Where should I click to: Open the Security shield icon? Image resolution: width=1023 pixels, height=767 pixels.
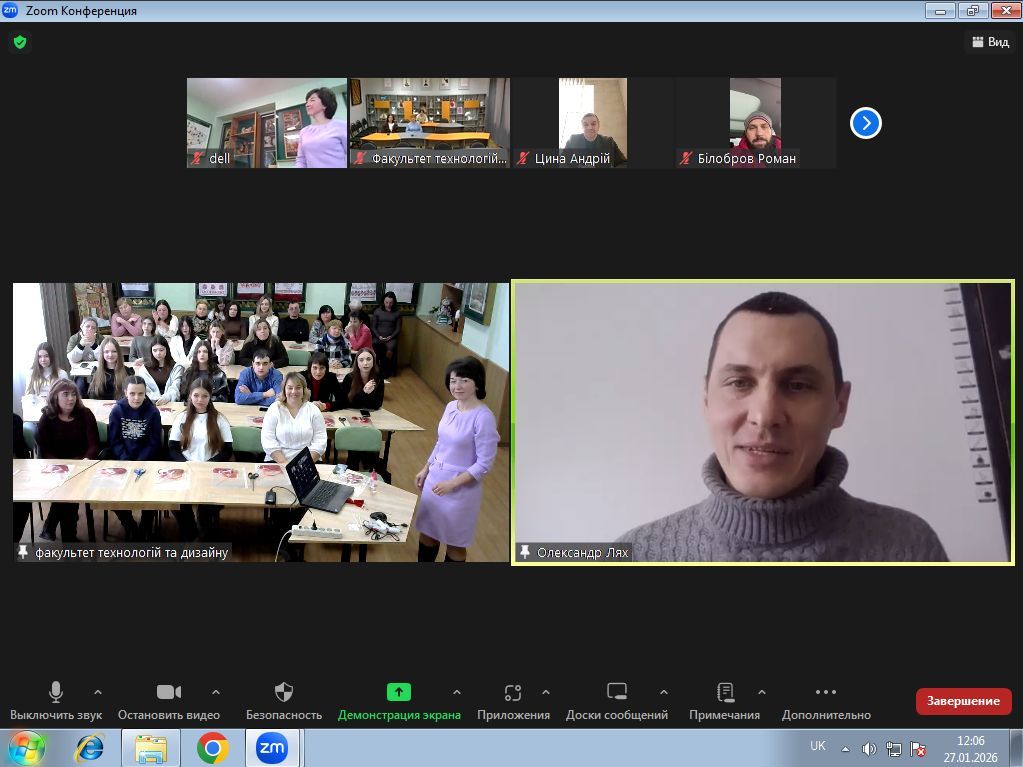pyautogui.click(x=284, y=692)
